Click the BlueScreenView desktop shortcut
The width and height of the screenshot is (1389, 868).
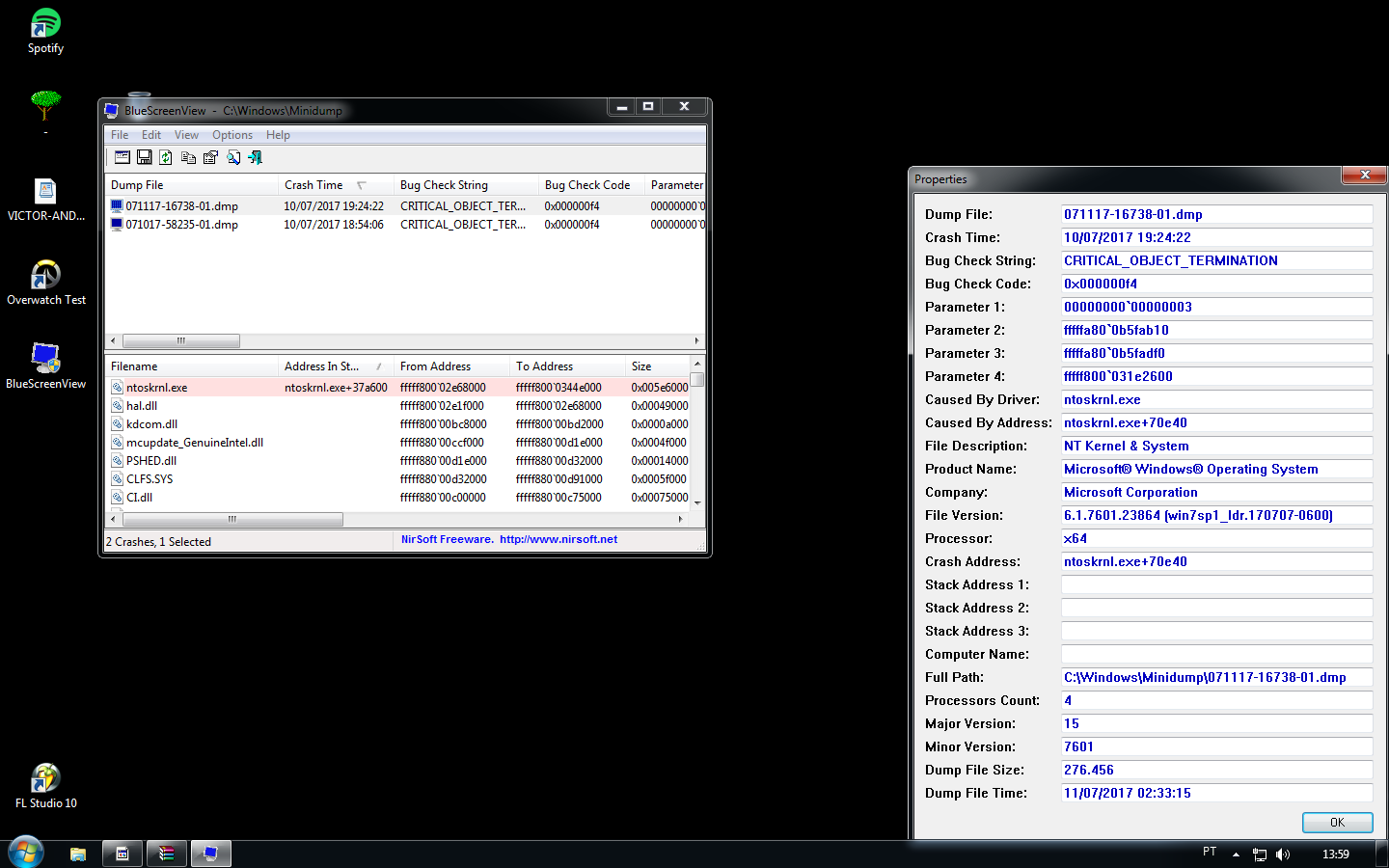coord(45,366)
